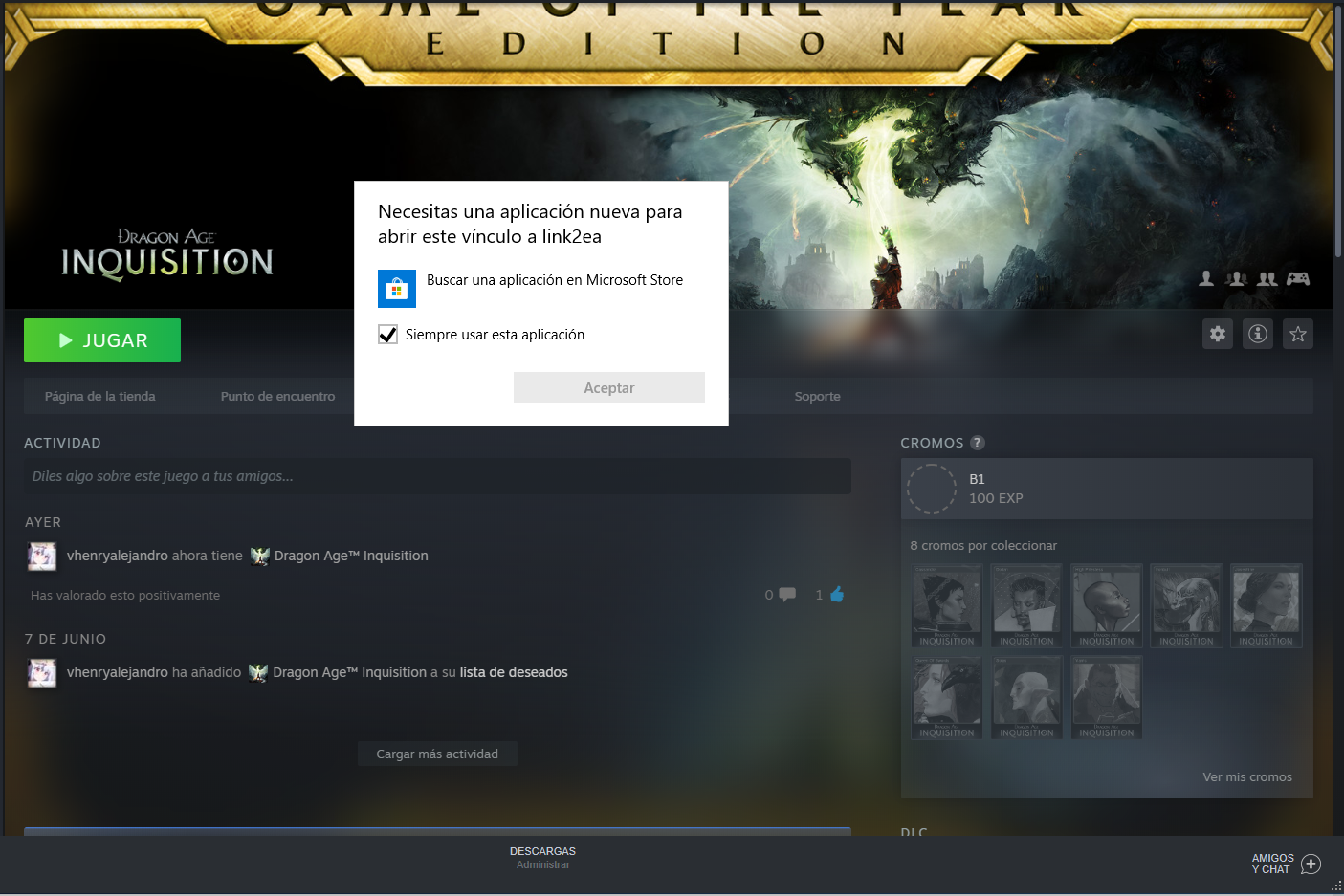Uncheck Siempre usar esta aplicación checkbox
This screenshot has height=896, width=1344.
[387, 335]
